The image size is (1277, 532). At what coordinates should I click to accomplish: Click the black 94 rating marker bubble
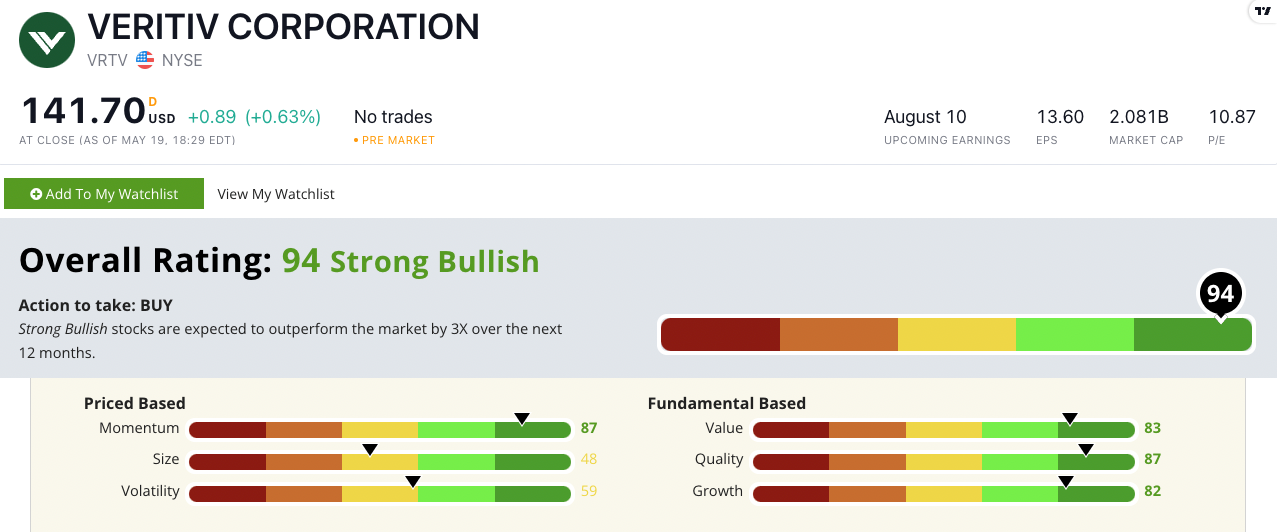pyautogui.click(x=1220, y=293)
